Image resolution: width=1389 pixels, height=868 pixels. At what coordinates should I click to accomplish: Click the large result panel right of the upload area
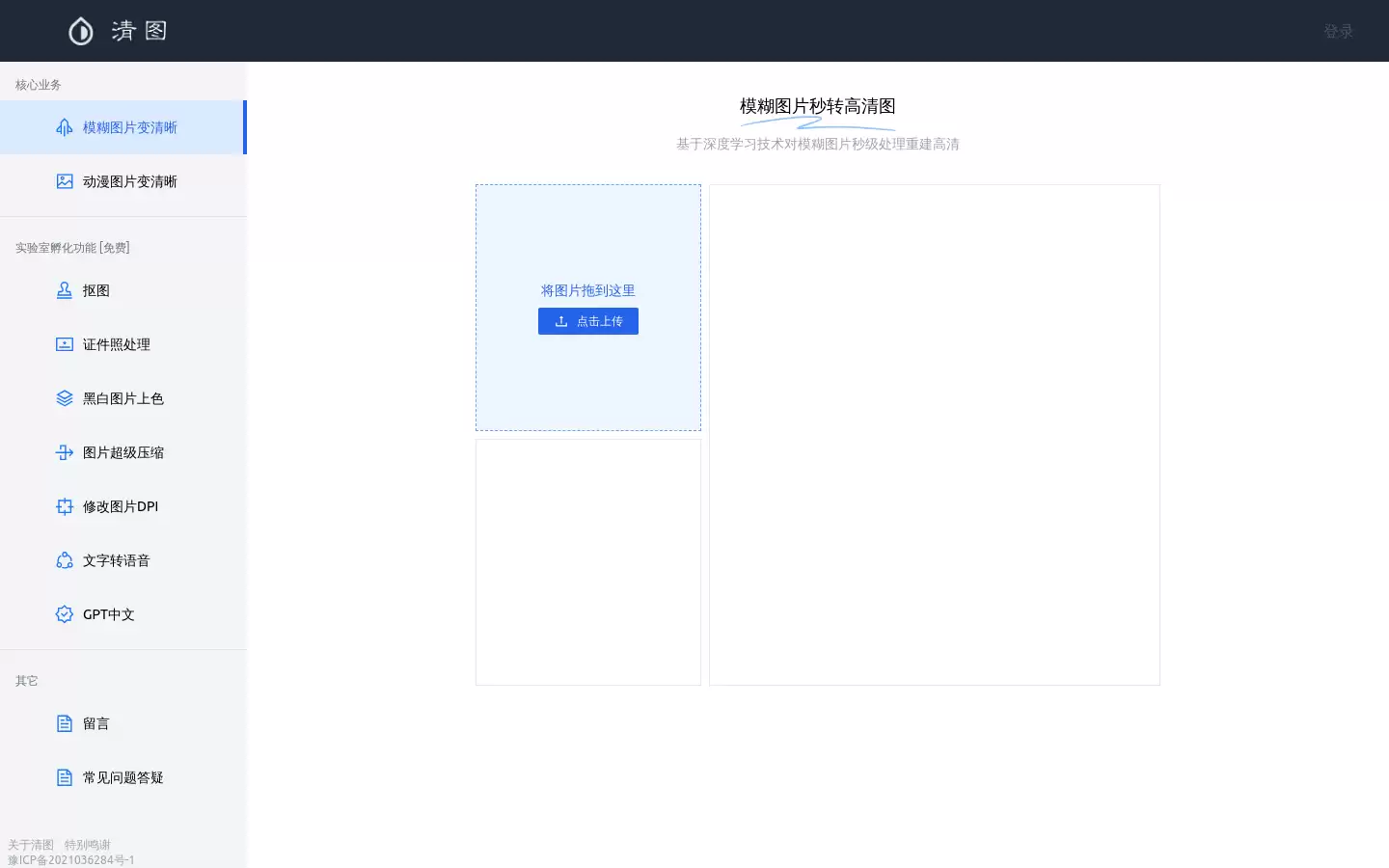coord(935,435)
